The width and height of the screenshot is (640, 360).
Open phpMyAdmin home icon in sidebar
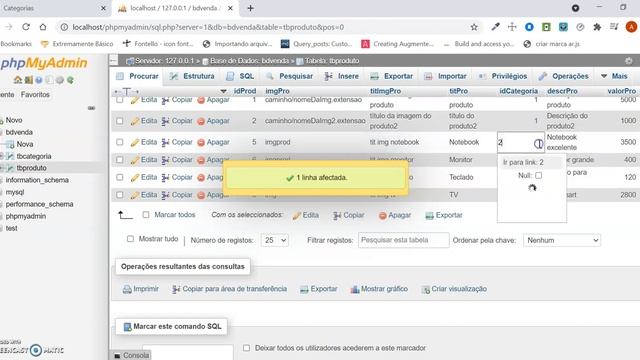click(18, 80)
